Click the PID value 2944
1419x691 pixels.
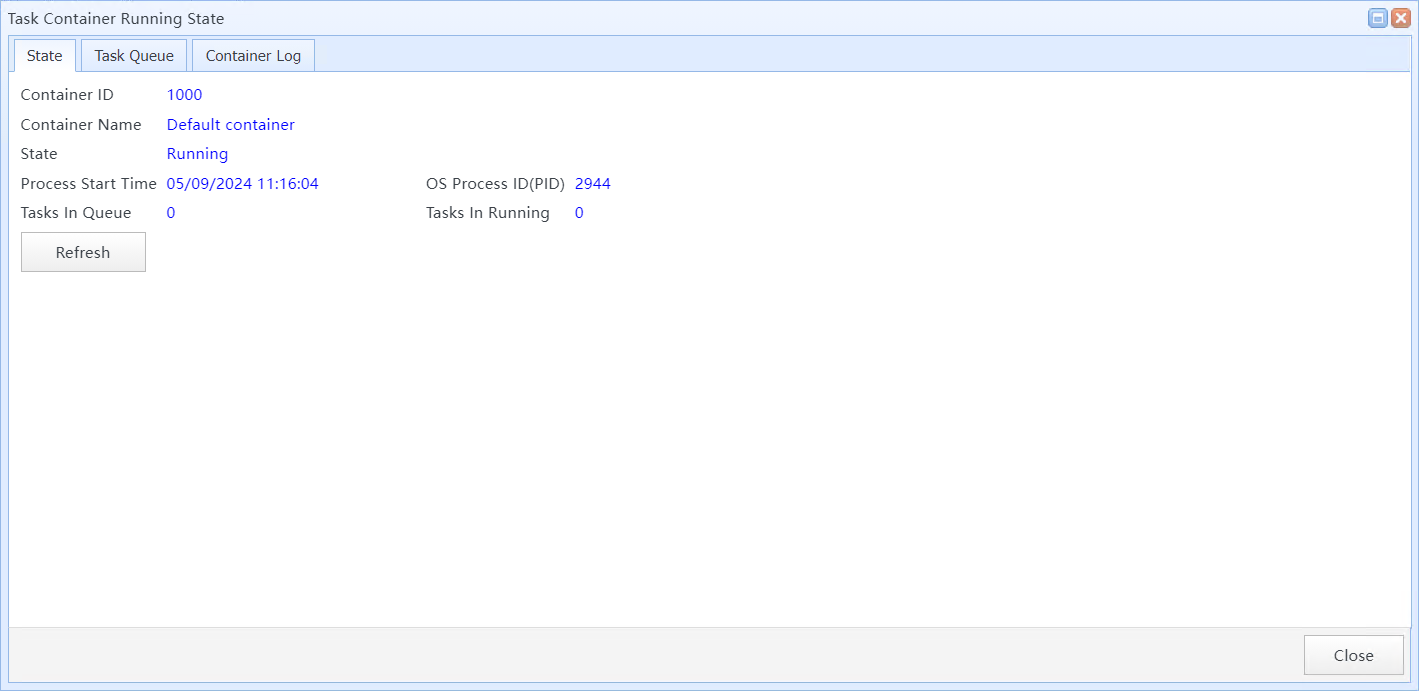coord(592,184)
